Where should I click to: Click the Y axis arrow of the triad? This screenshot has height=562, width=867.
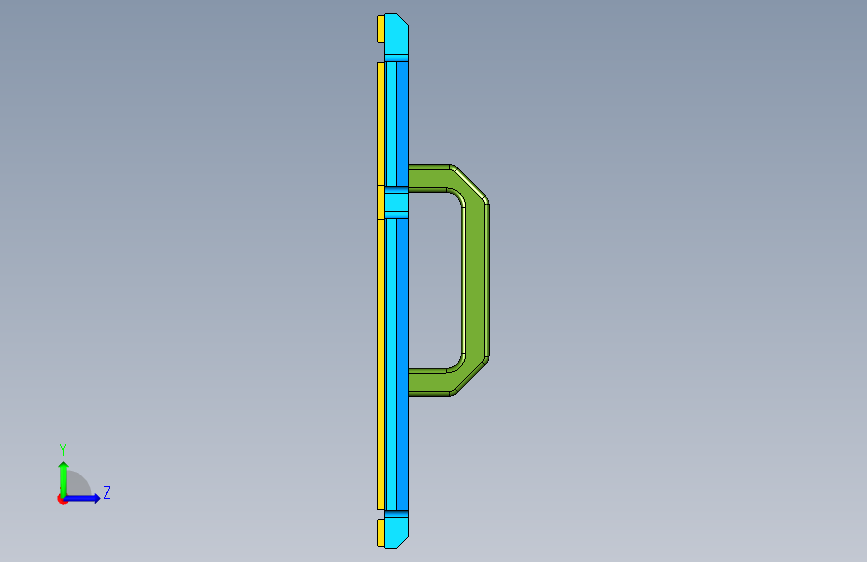[64, 478]
